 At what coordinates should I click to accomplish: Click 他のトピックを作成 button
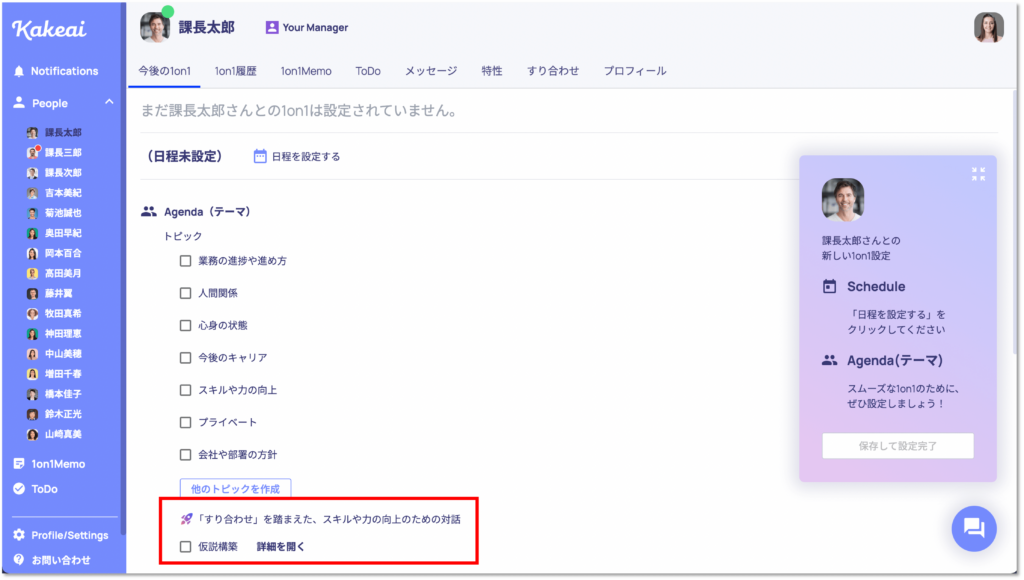235,489
